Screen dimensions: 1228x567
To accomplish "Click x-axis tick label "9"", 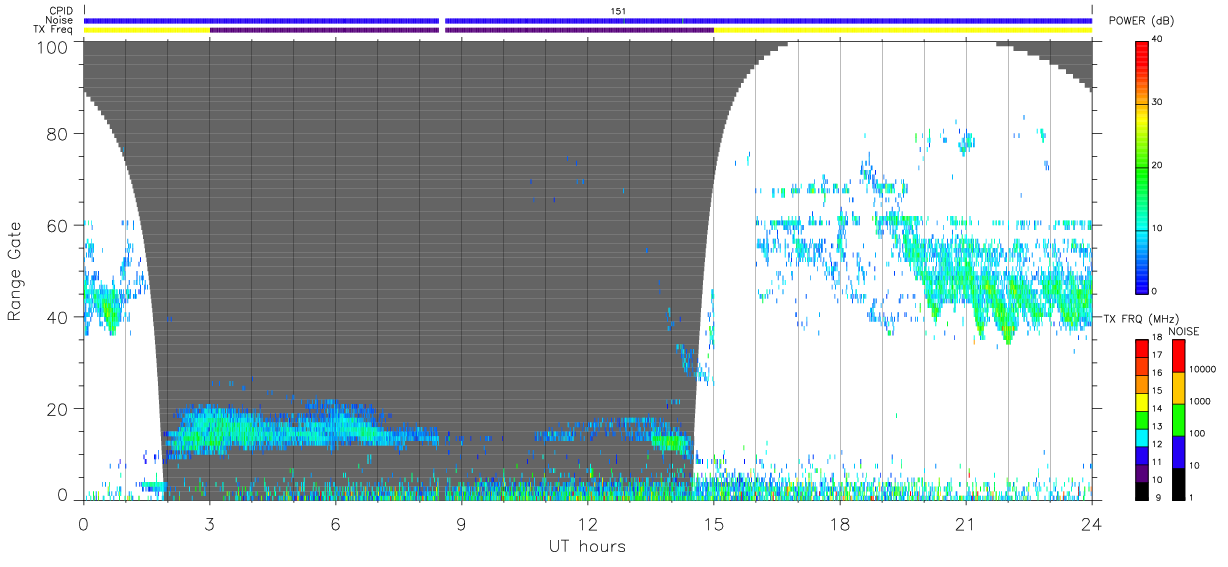I will click(461, 523).
